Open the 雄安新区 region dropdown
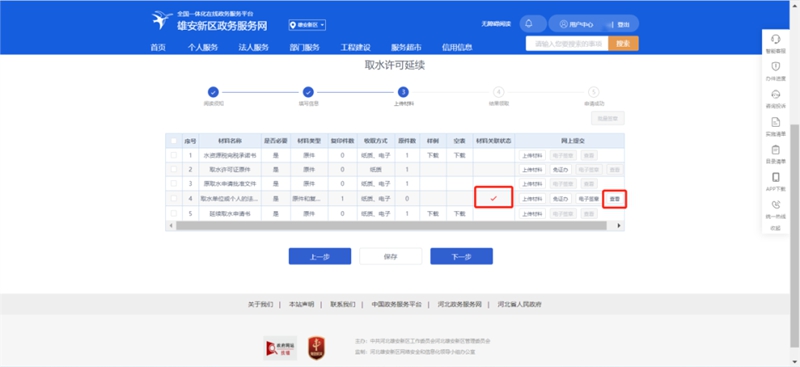This screenshot has height=367, width=800. 307,25
